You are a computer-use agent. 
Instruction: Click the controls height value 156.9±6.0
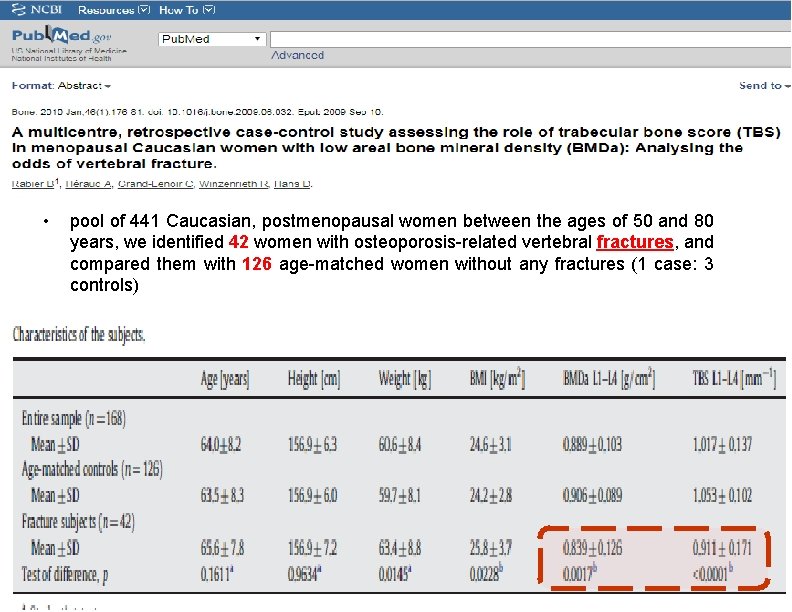coord(312,495)
